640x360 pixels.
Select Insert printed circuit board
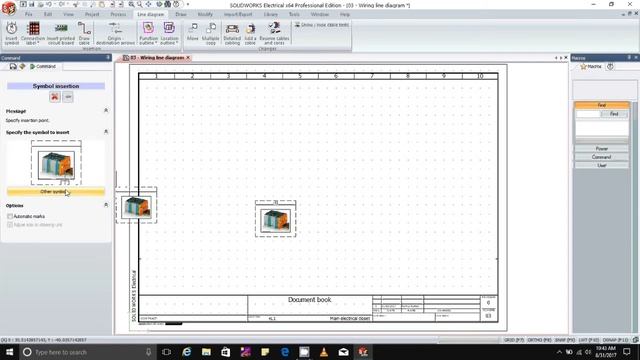pyautogui.click(x=61, y=33)
